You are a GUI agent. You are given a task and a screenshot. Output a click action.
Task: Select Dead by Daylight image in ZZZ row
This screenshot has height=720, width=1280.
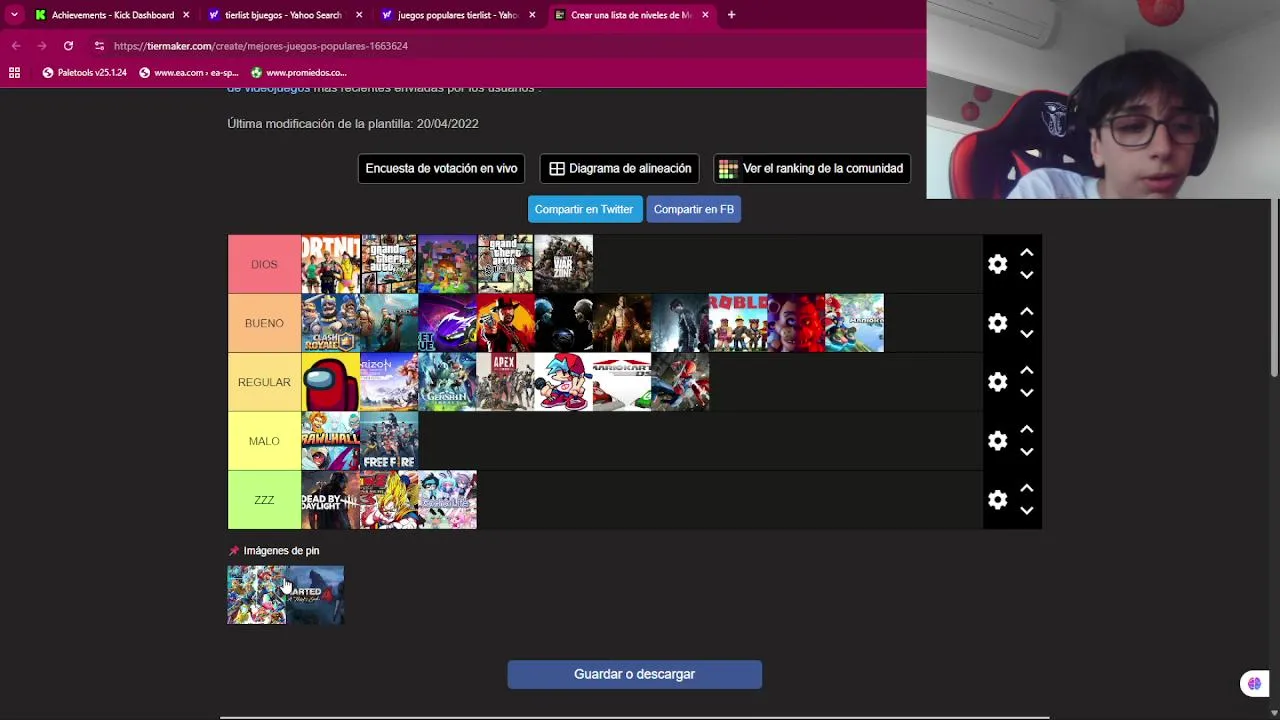(331, 500)
